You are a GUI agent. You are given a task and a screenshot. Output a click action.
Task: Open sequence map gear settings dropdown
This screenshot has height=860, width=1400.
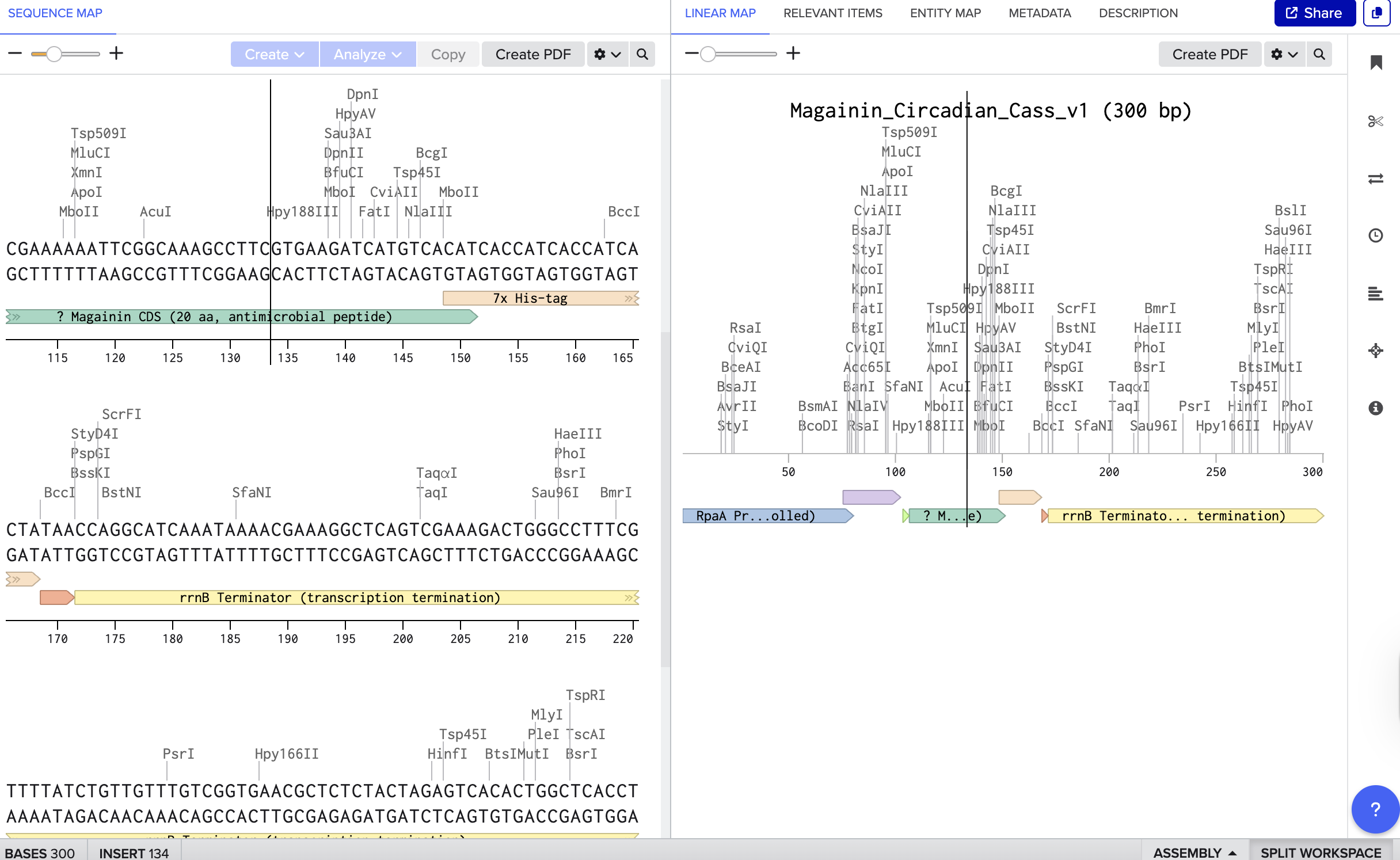pyautogui.click(x=607, y=54)
